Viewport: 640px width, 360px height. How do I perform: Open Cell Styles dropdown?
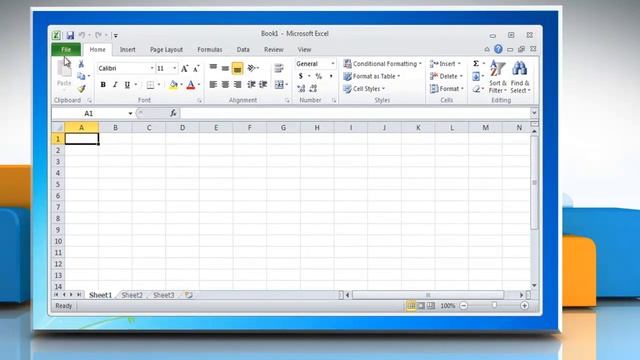(364, 89)
